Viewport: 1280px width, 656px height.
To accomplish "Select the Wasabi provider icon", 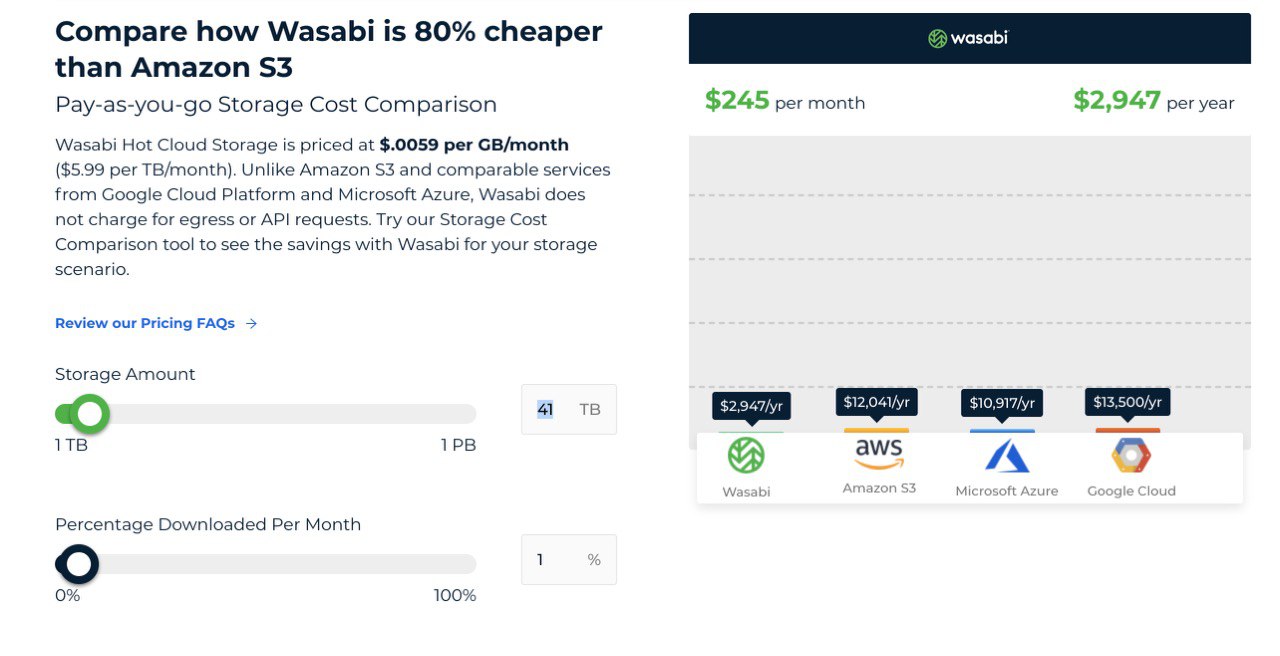I will pos(746,456).
